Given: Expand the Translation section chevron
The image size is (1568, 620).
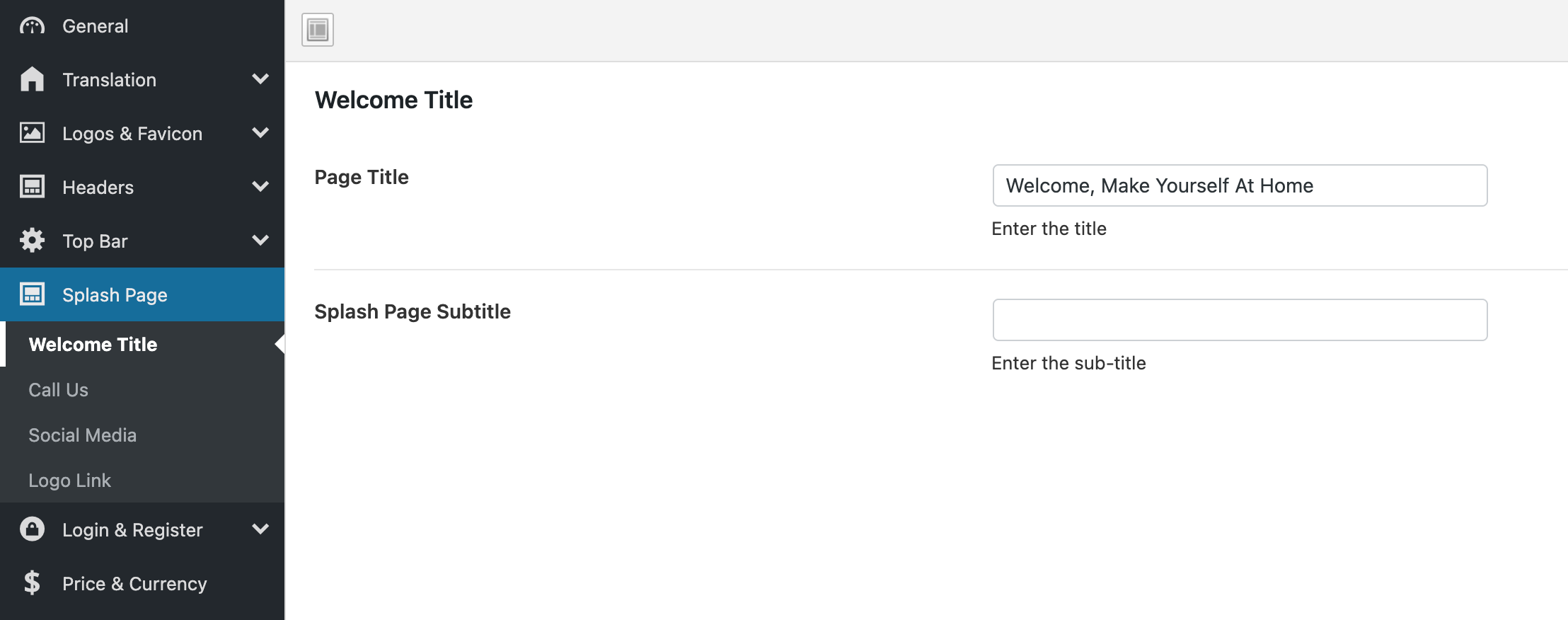Looking at the screenshot, I should [260, 79].
